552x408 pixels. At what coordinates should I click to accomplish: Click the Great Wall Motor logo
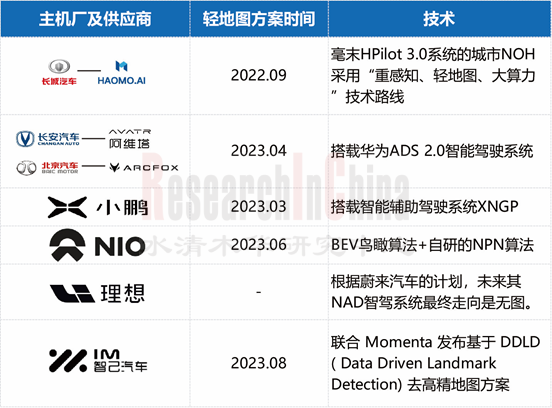[x=59, y=72]
